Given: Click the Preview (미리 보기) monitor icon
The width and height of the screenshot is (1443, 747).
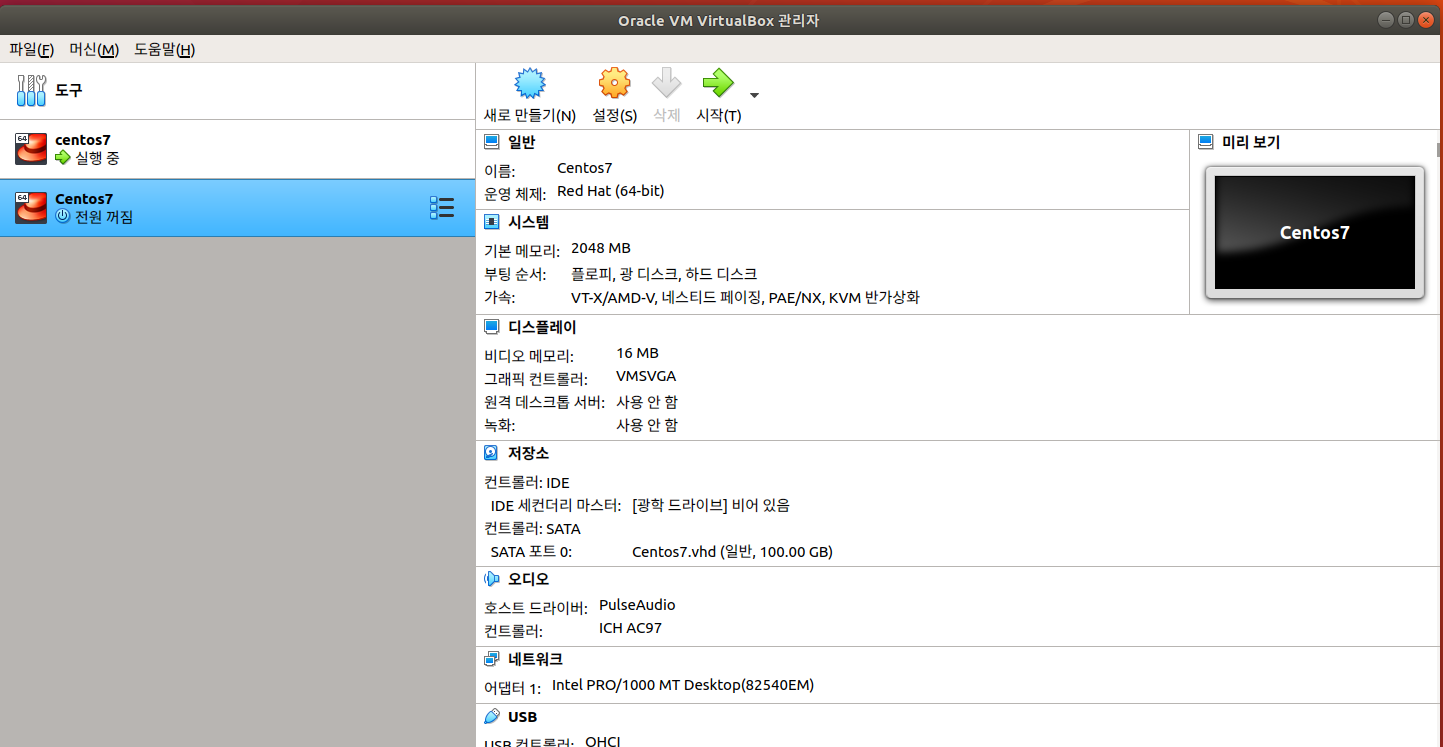Looking at the screenshot, I should tap(1206, 142).
